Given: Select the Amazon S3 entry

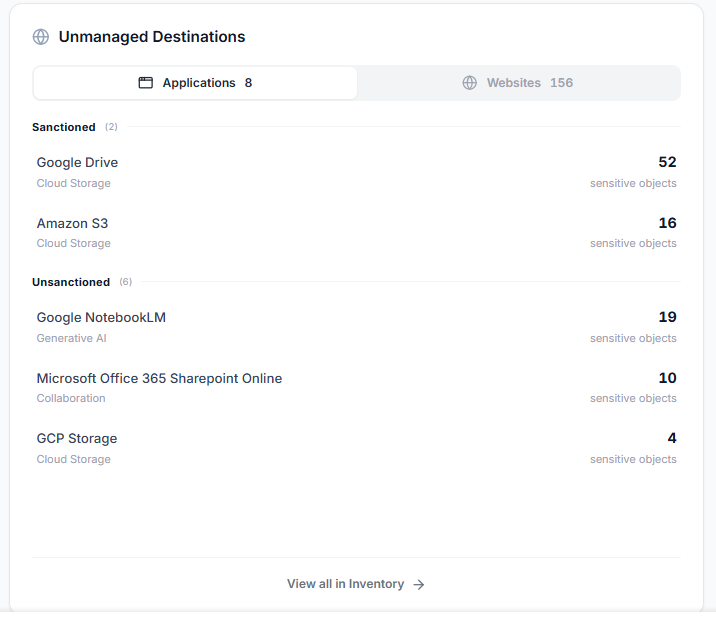Looking at the screenshot, I should [x=356, y=233].
